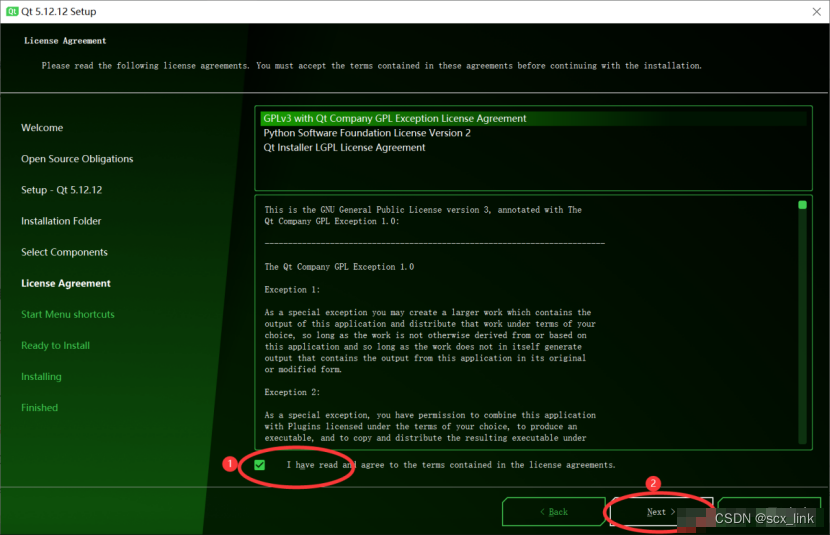Viewport: 830px width, 535px height.
Task: Click 'The Qt Company GPL Exception 1.0' line
Action: [339, 267]
